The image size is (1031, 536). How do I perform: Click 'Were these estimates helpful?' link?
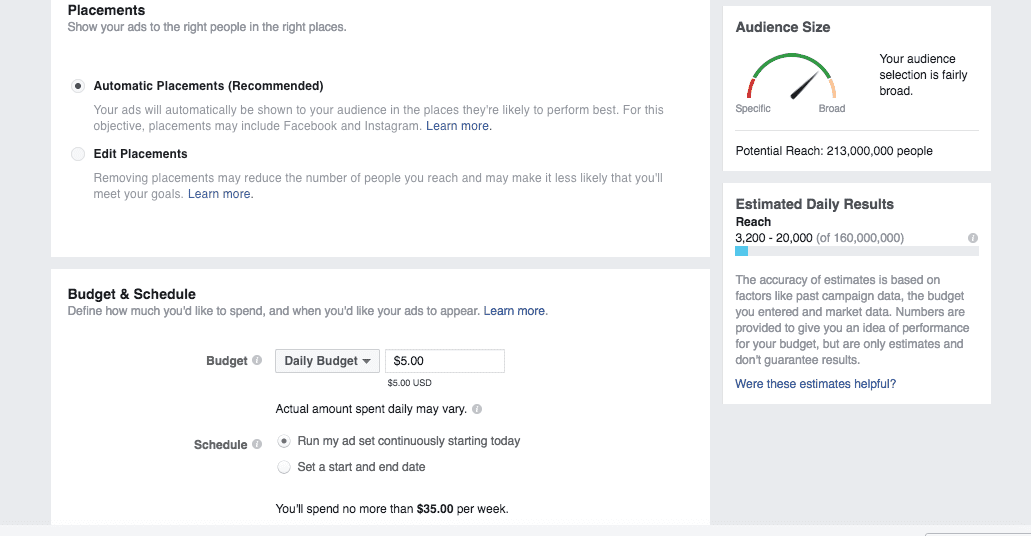(x=815, y=384)
